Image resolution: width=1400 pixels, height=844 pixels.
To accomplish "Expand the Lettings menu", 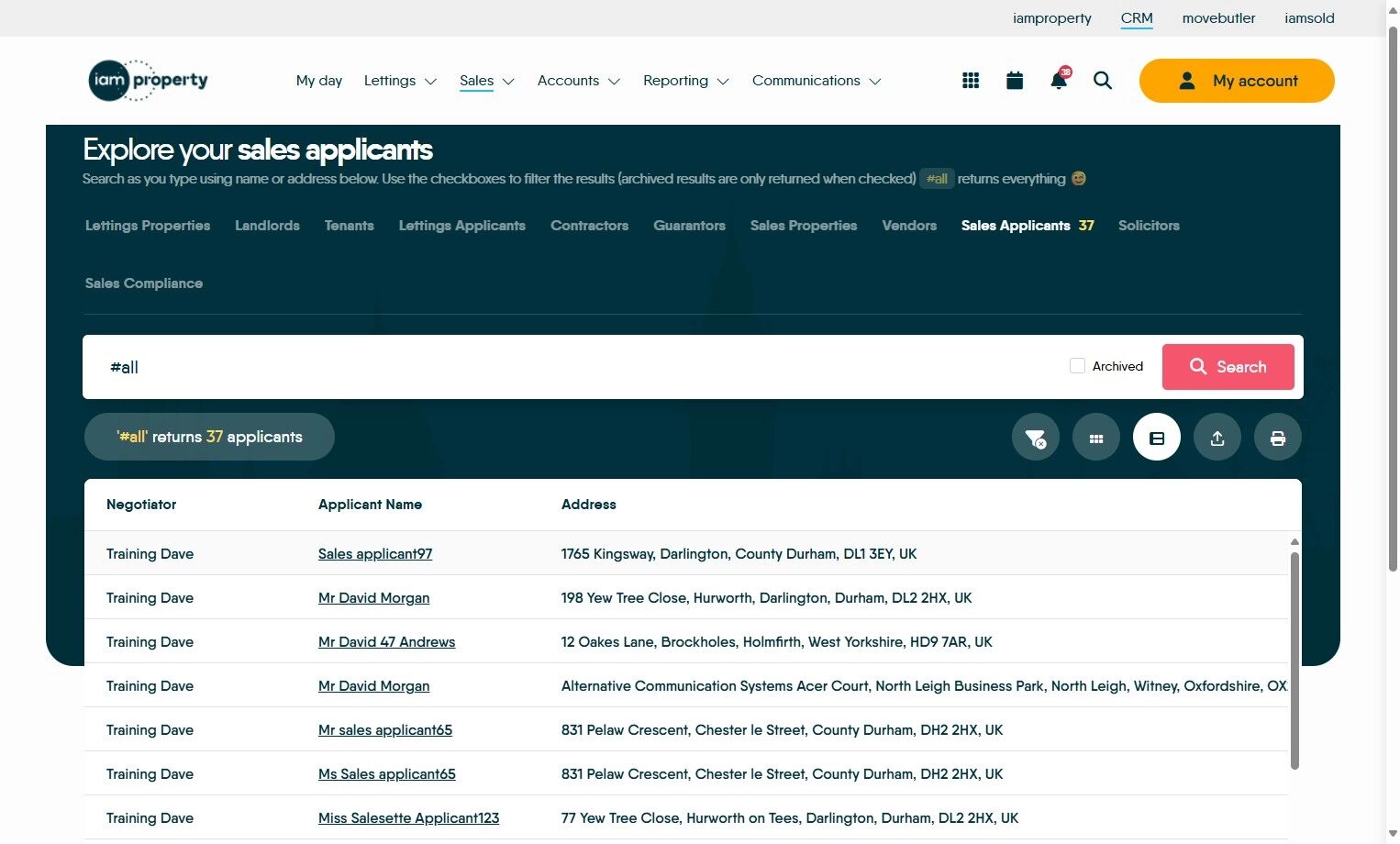I will click(x=400, y=81).
